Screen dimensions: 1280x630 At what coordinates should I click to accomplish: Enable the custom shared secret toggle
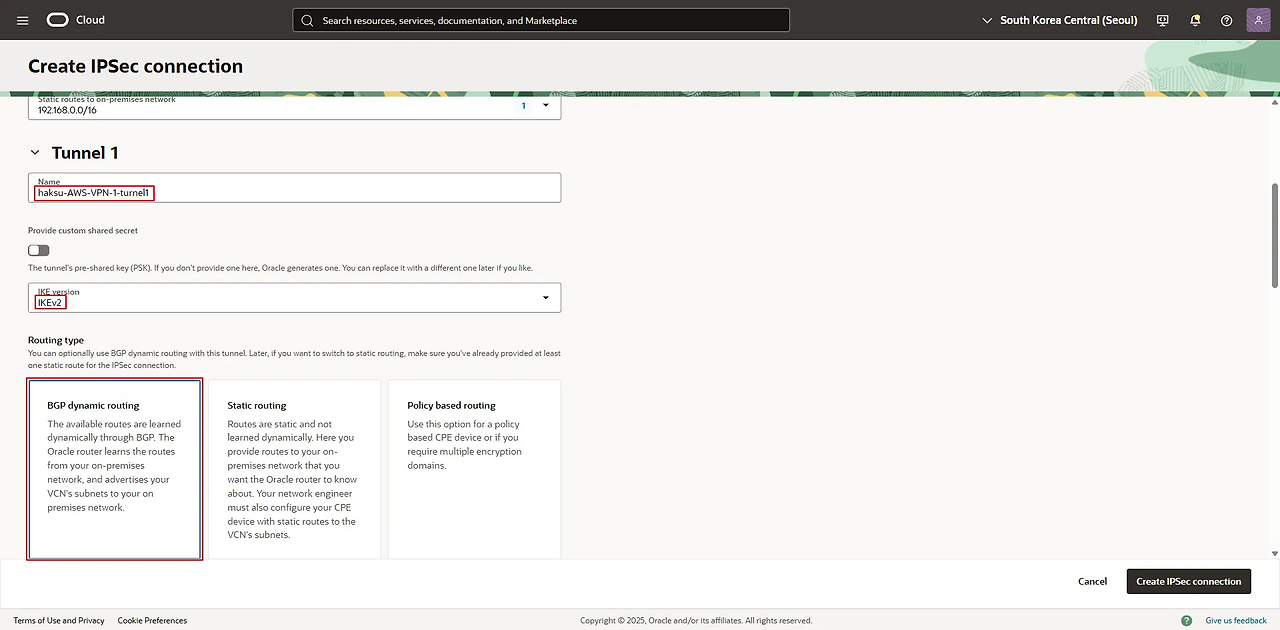pos(39,250)
